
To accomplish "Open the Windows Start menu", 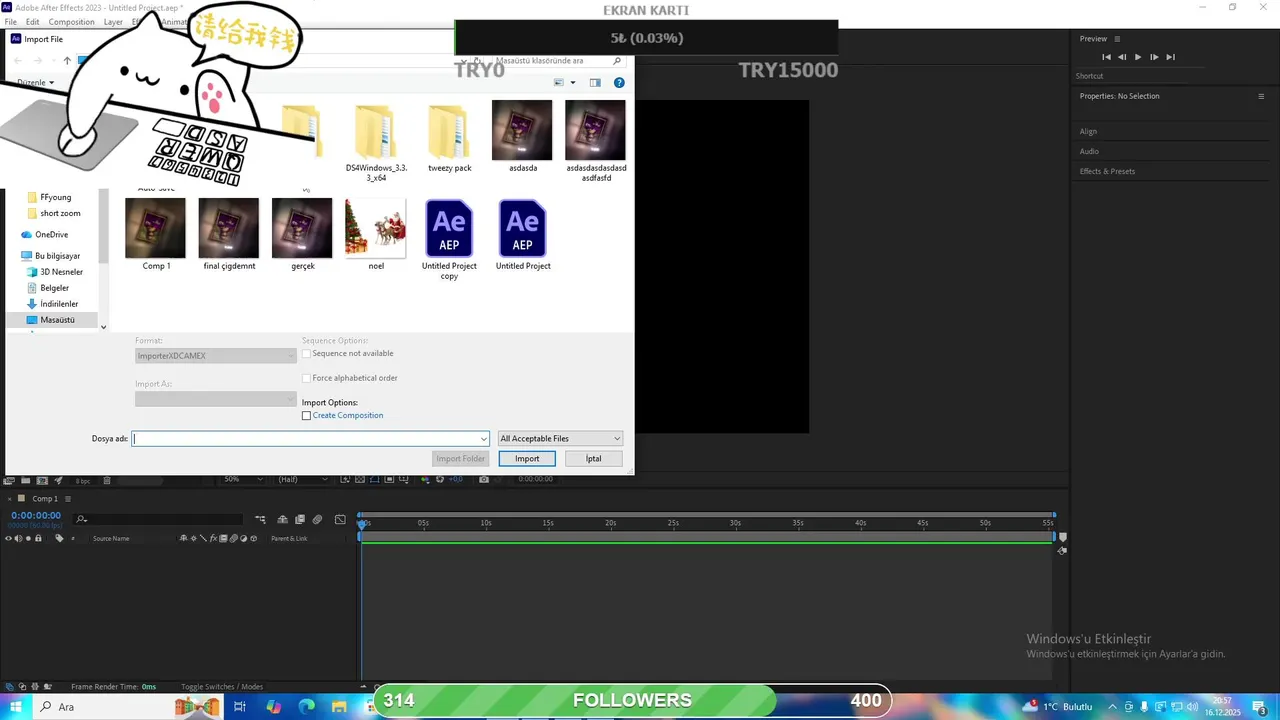I will click(x=15, y=707).
